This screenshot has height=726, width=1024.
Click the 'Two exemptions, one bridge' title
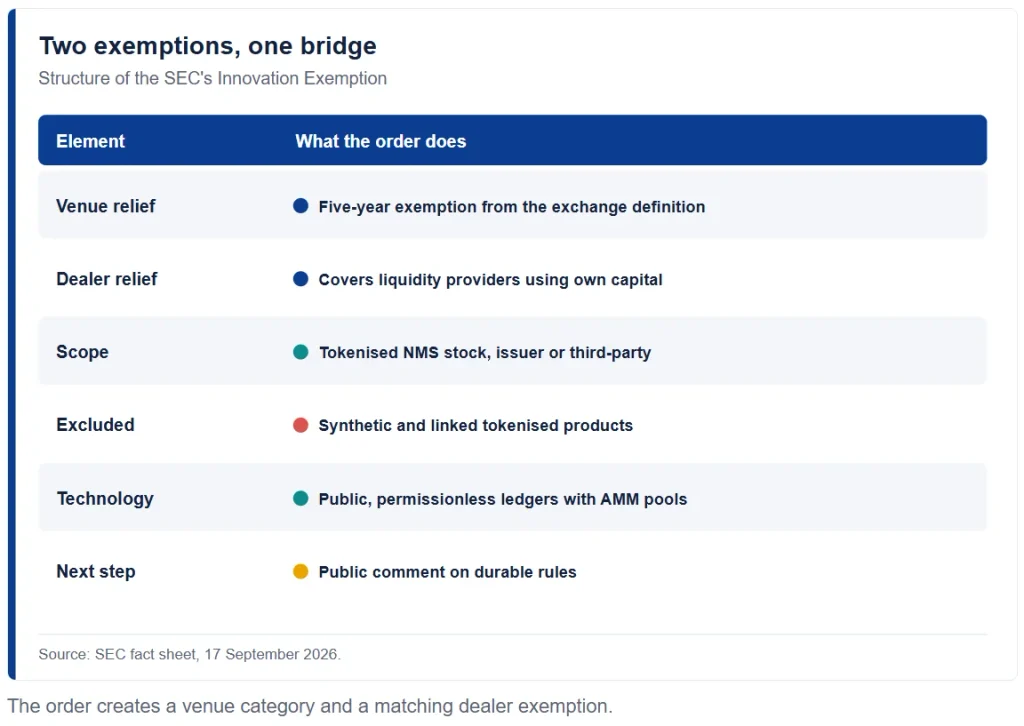point(208,46)
